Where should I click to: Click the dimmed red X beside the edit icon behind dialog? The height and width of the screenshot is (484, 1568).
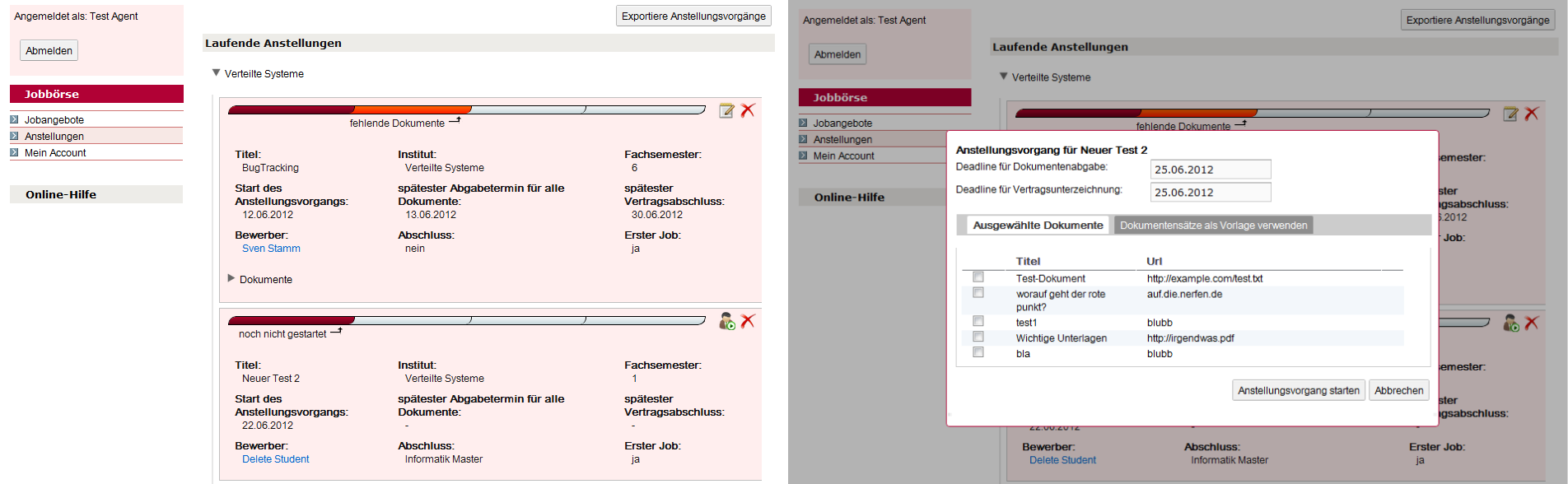[1532, 114]
